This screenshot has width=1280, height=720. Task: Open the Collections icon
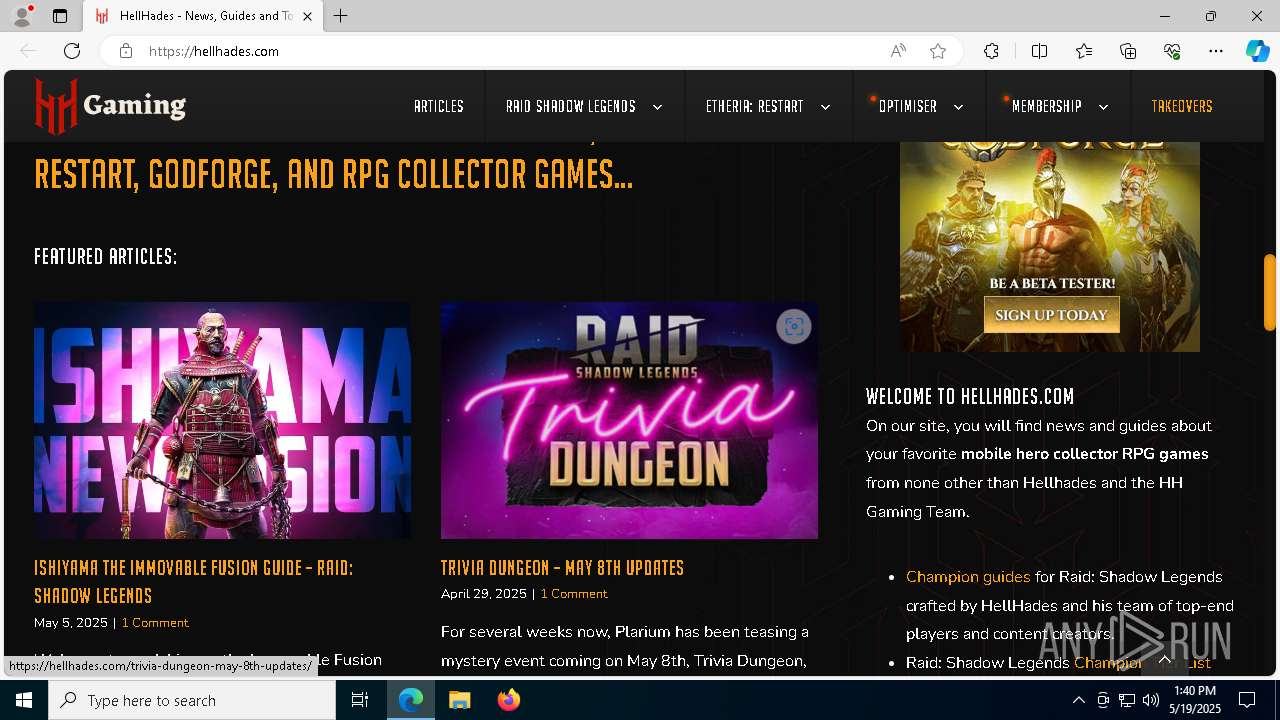(x=1128, y=51)
